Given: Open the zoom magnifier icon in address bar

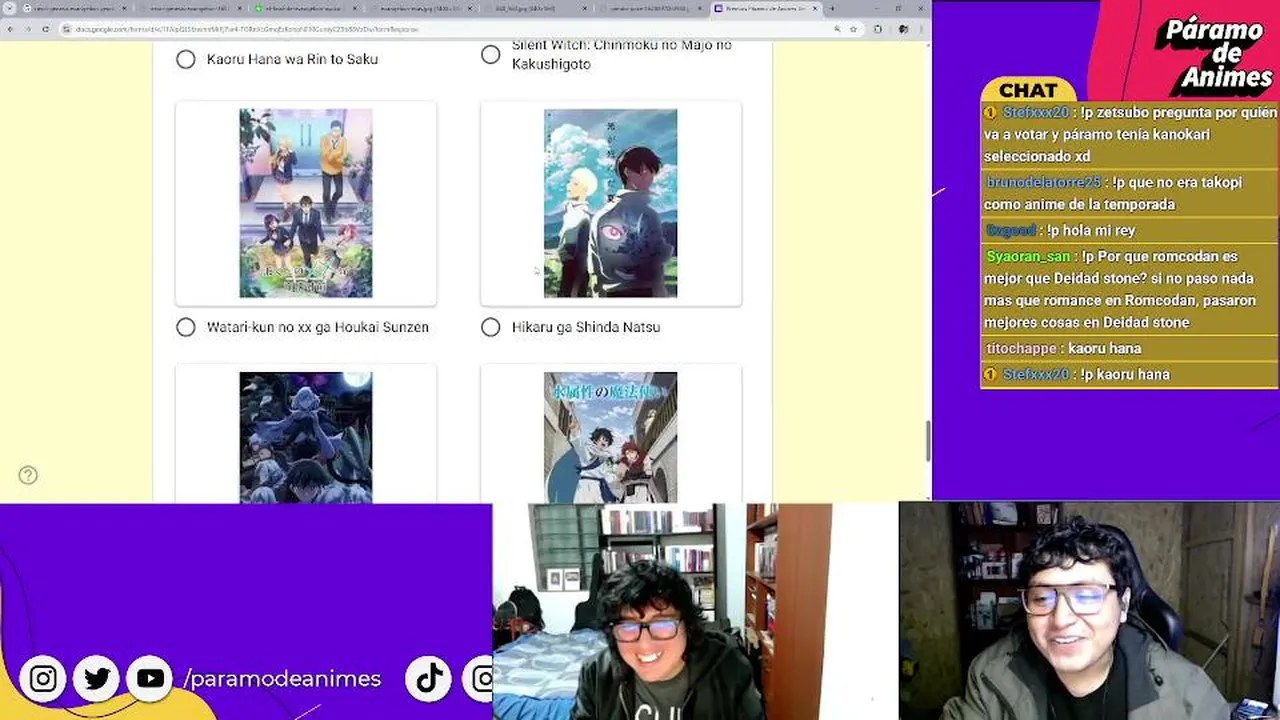Looking at the screenshot, I should pos(837,29).
